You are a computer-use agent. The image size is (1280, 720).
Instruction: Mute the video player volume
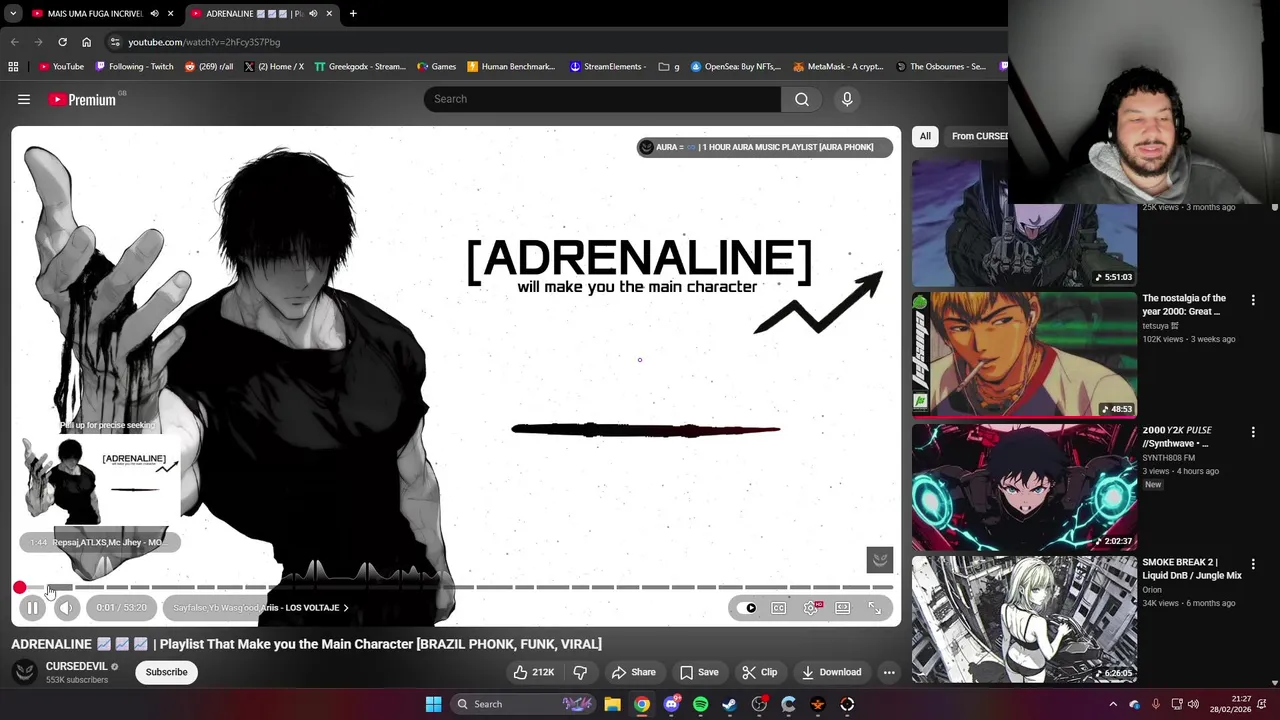(x=66, y=608)
